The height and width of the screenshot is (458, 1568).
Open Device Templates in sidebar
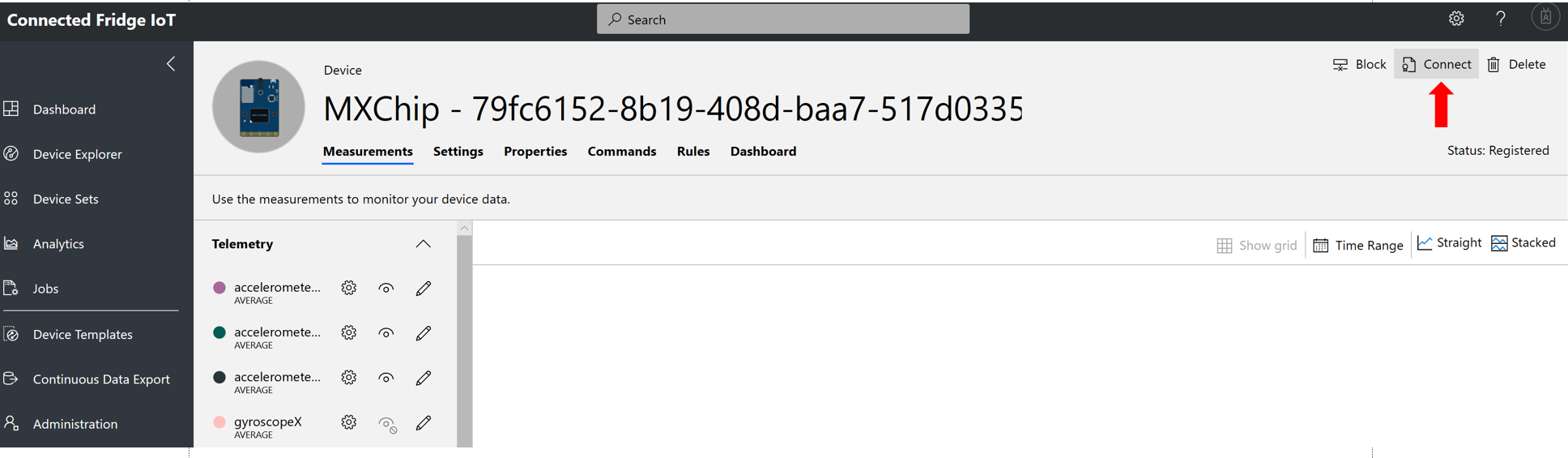click(83, 334)
